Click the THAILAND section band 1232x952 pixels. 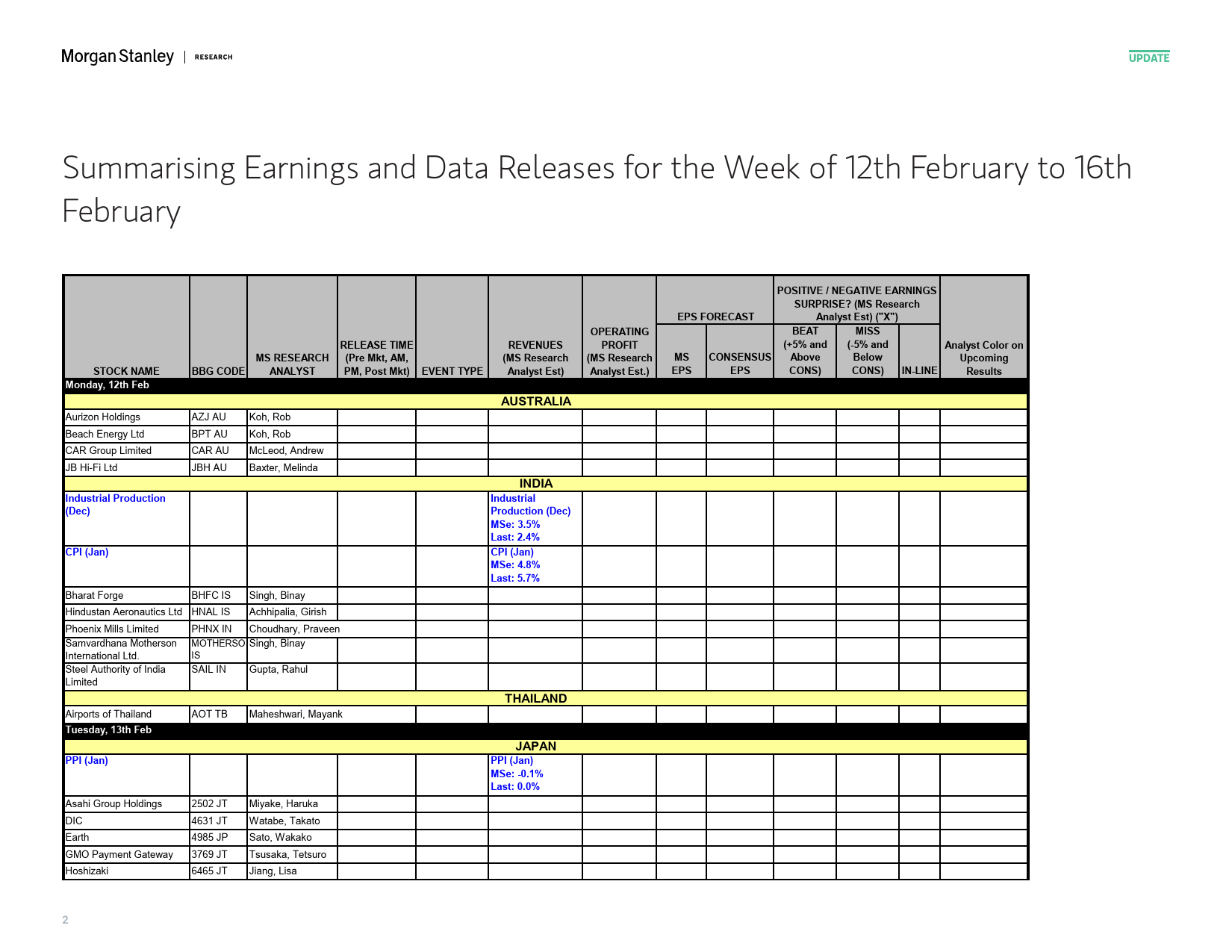[x=545, y=699]
